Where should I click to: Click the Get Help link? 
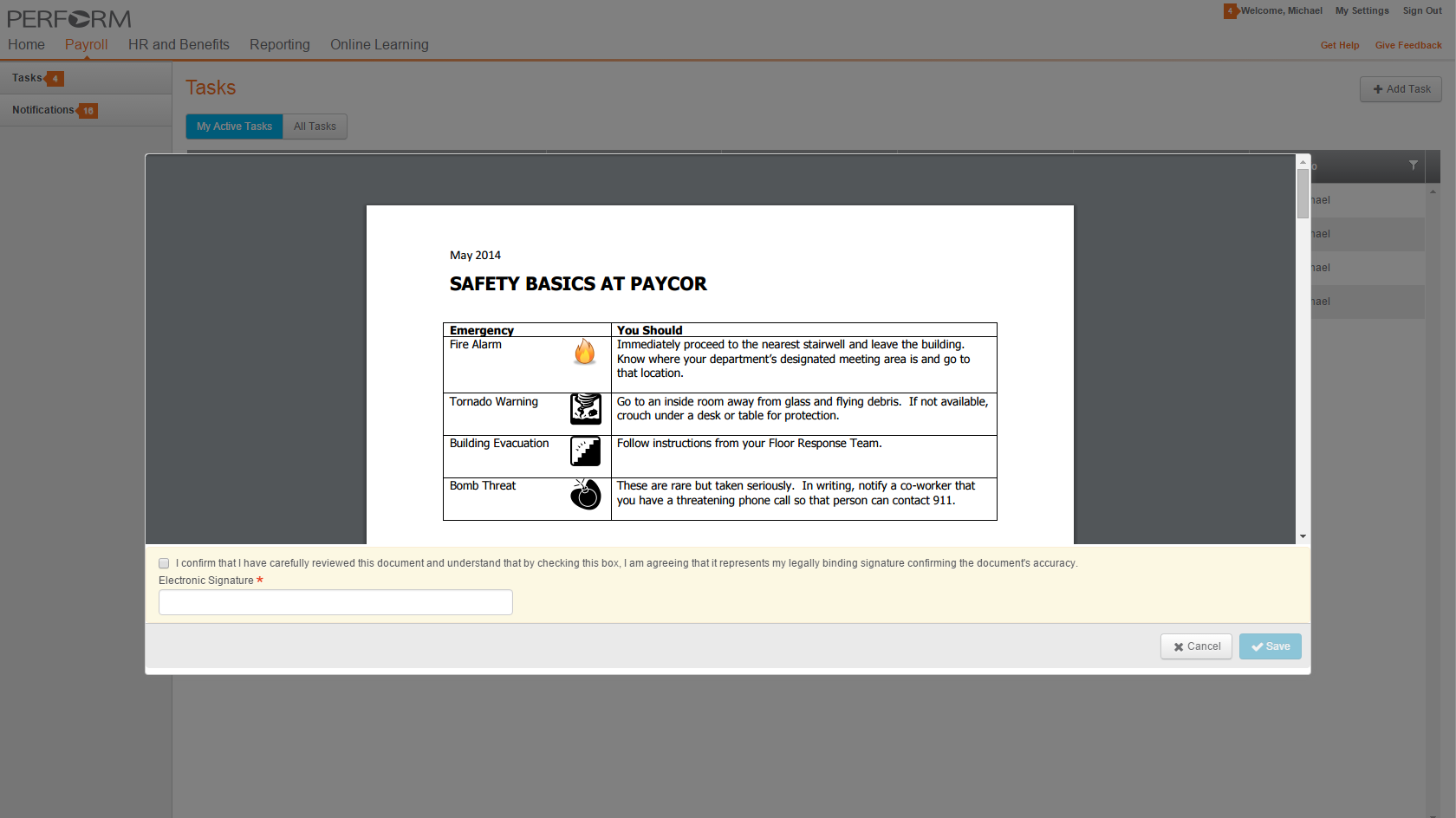pos(1340,45)
